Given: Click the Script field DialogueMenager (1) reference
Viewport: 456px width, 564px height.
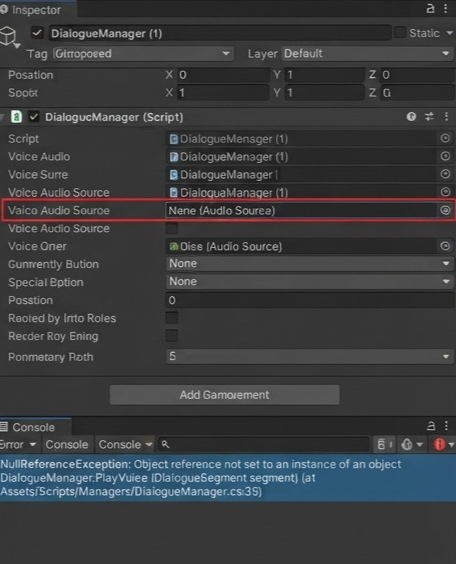Looking at the screenshot, I should click(301, 139).
